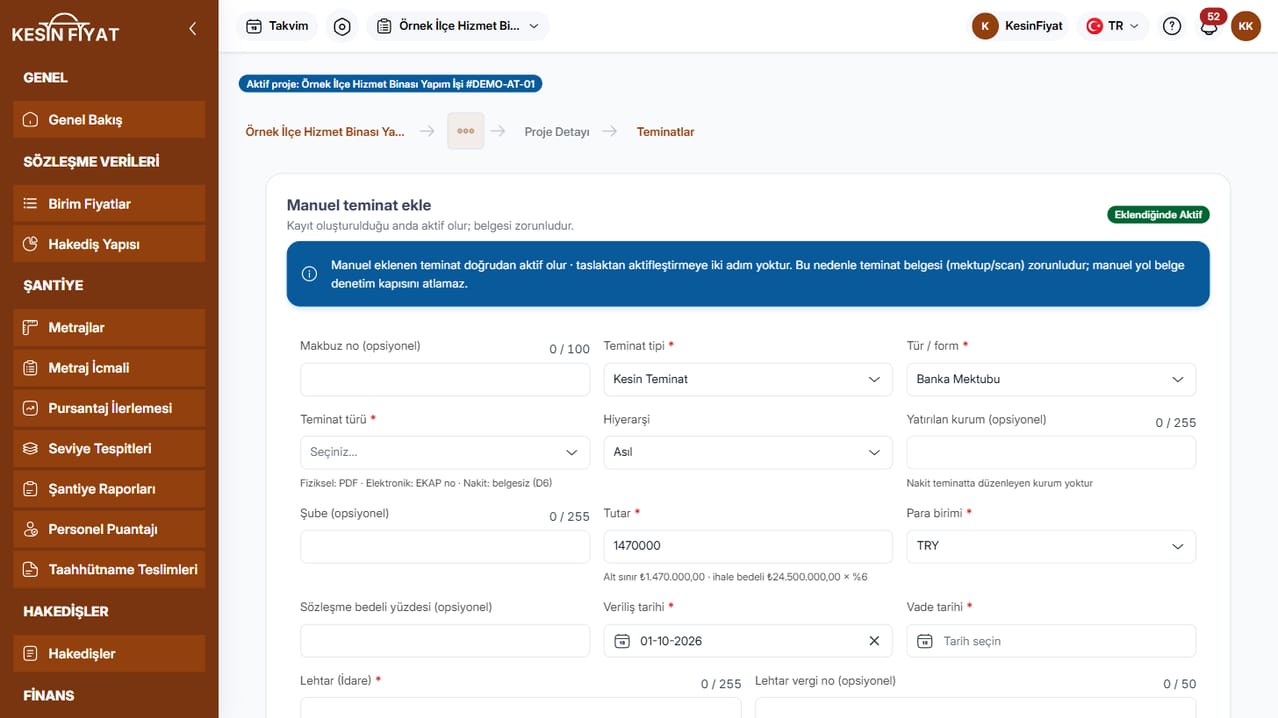Click the calendar icon in Veriliş tarihi field
The image size is (1278, 718).
(622, 641)
